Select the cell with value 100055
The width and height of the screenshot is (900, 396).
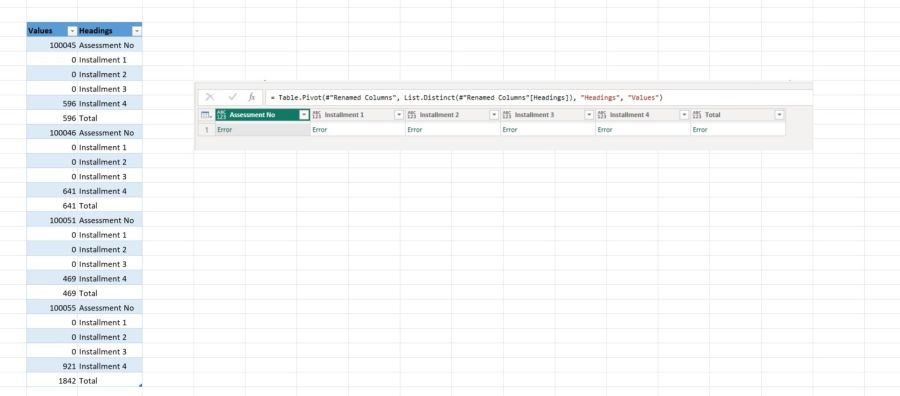coord(52,308)
